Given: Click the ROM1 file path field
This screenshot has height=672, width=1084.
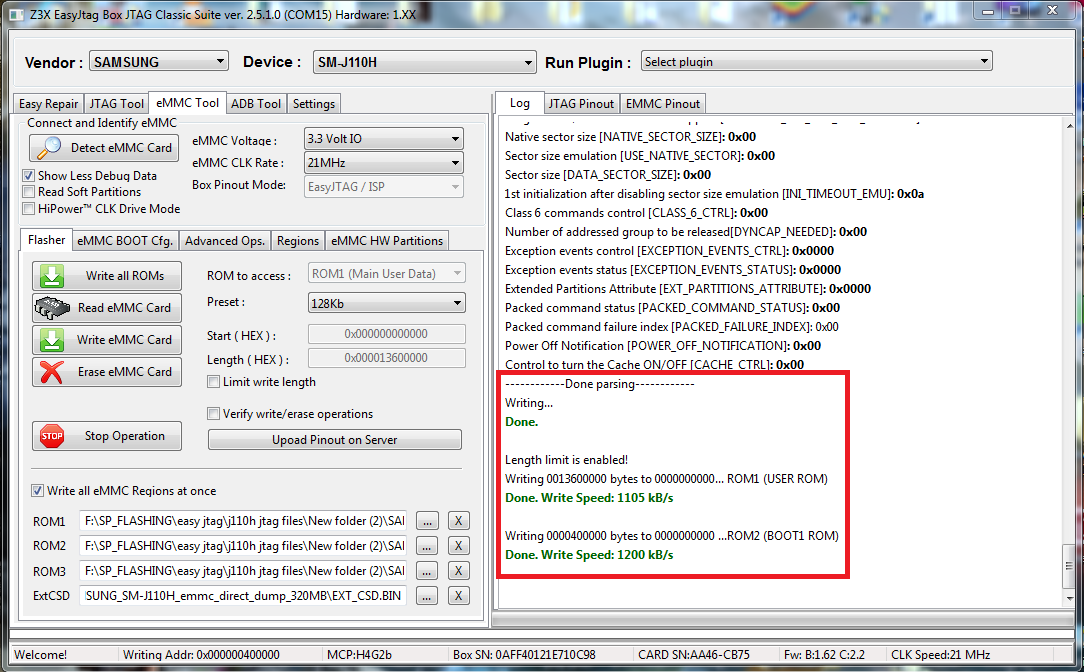Looking at the screenshot, I should [x=243, y=521].
